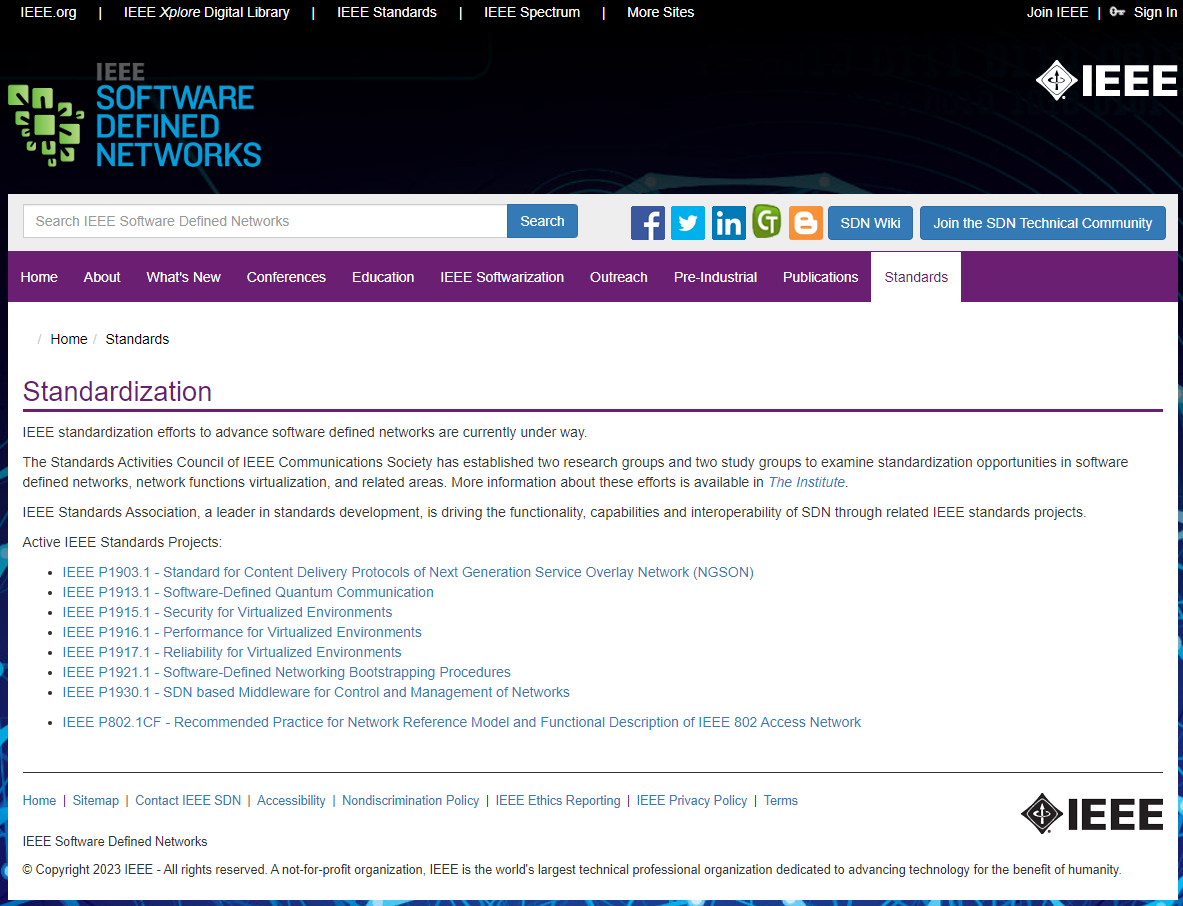This screenshot has width=1183, height=906.
Task: Open the Publications menu item
Action: pos(820,277)
